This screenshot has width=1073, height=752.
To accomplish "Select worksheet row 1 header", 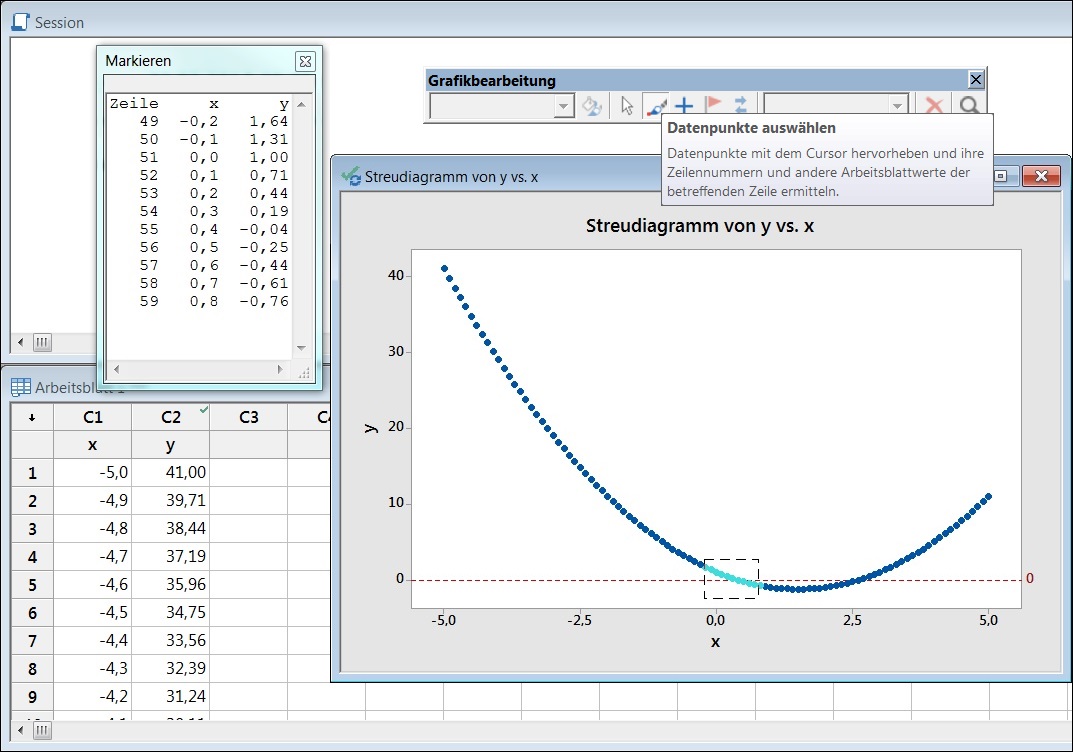I will click(32, 473).
